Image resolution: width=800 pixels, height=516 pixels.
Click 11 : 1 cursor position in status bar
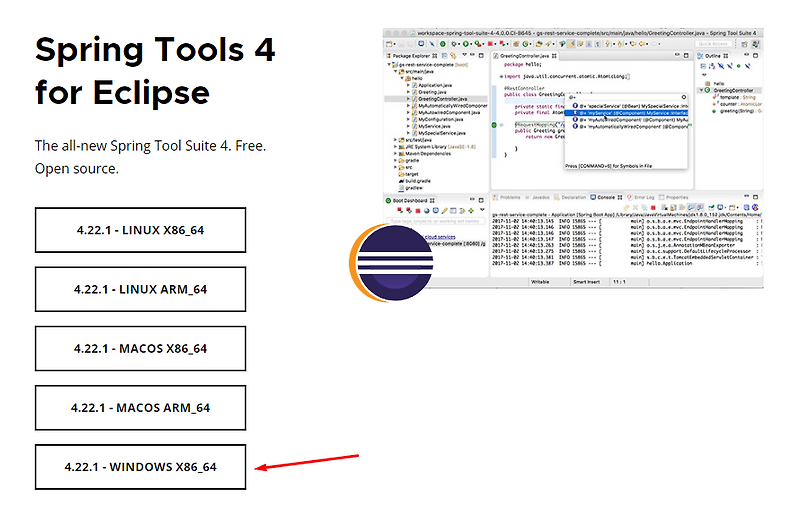point(619,282)
